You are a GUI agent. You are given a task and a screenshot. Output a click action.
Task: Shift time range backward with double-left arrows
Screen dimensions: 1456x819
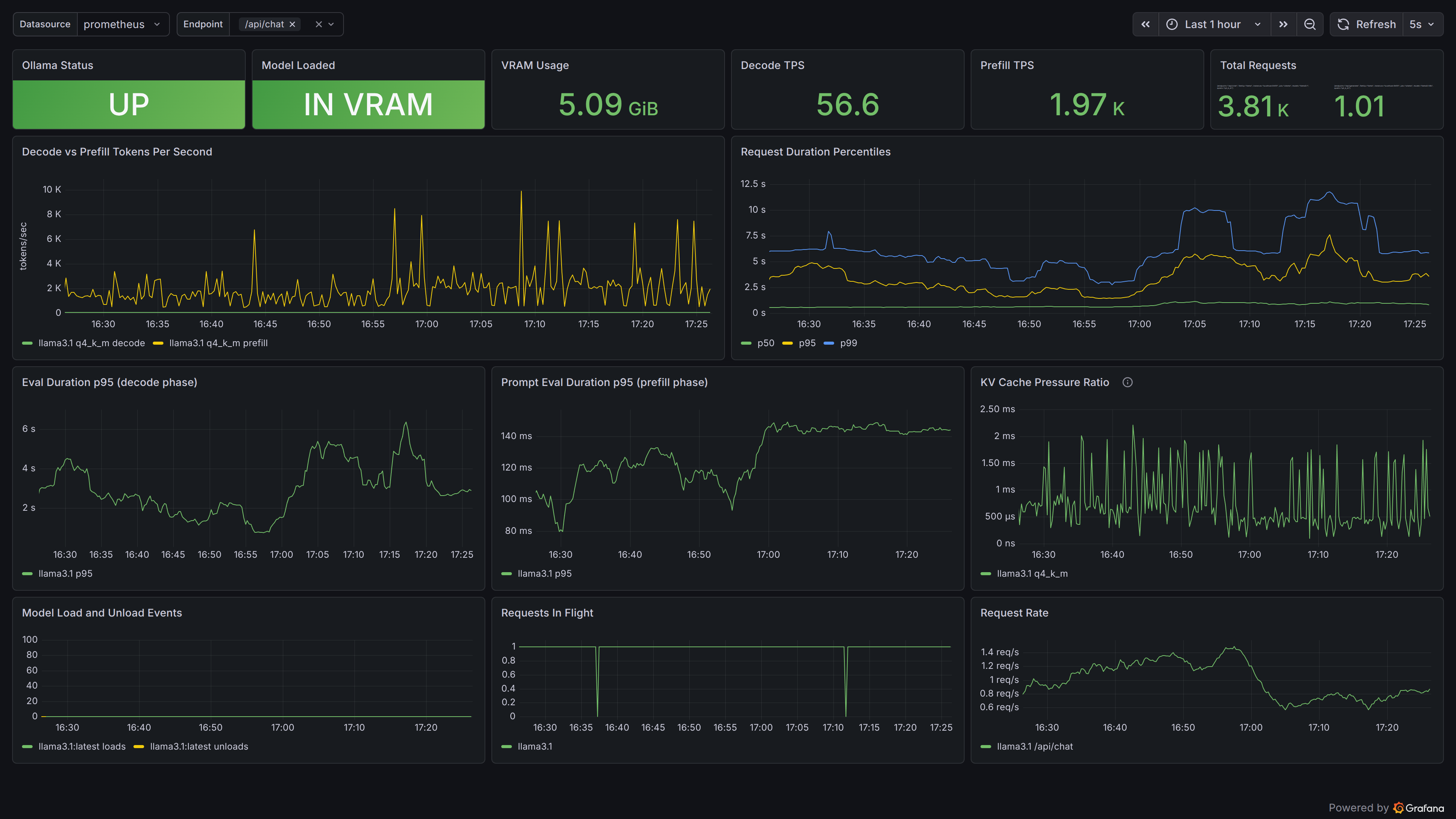(1145, 24)
